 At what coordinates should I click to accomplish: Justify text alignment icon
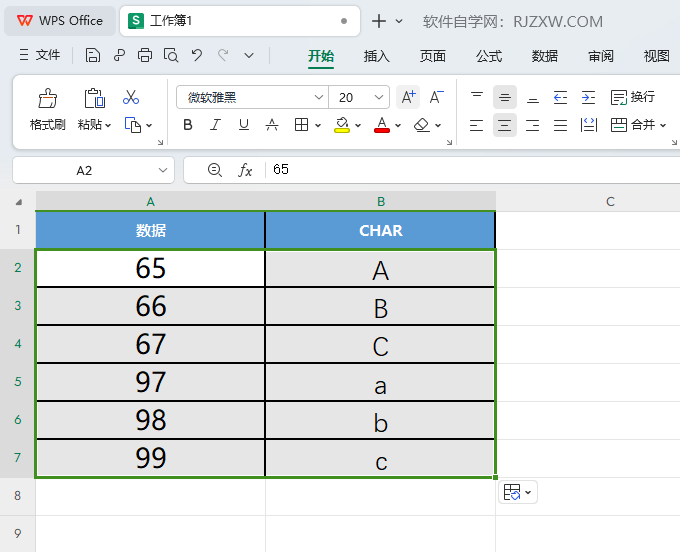click(x=560, y=125)
